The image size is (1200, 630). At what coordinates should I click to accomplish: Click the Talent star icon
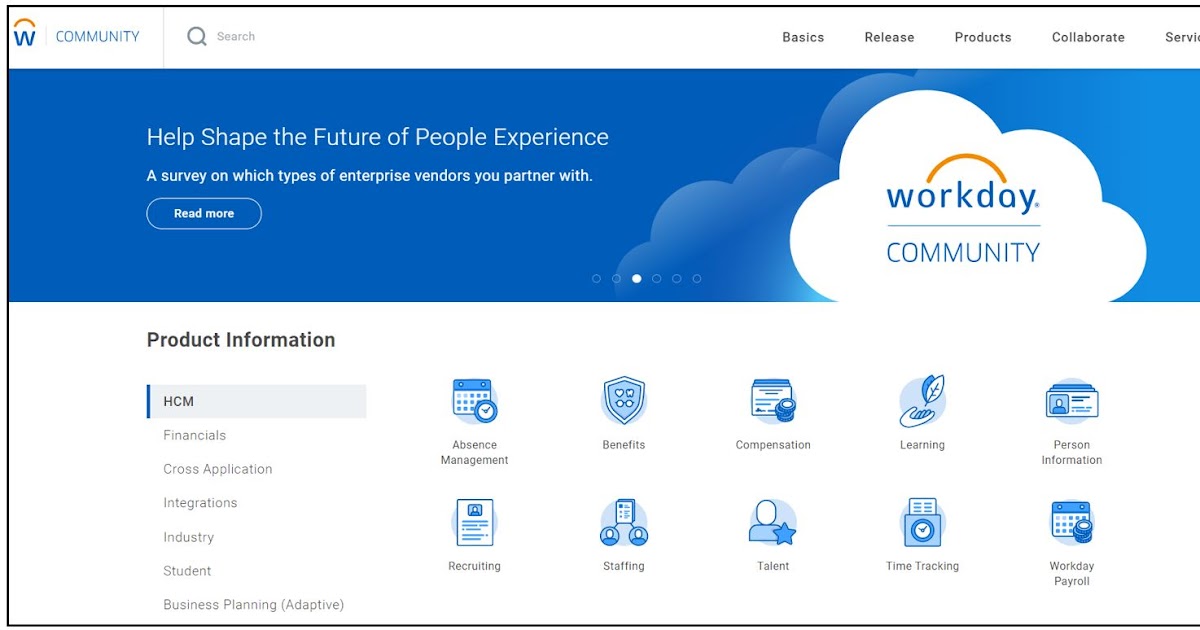[x=772, y=520]
